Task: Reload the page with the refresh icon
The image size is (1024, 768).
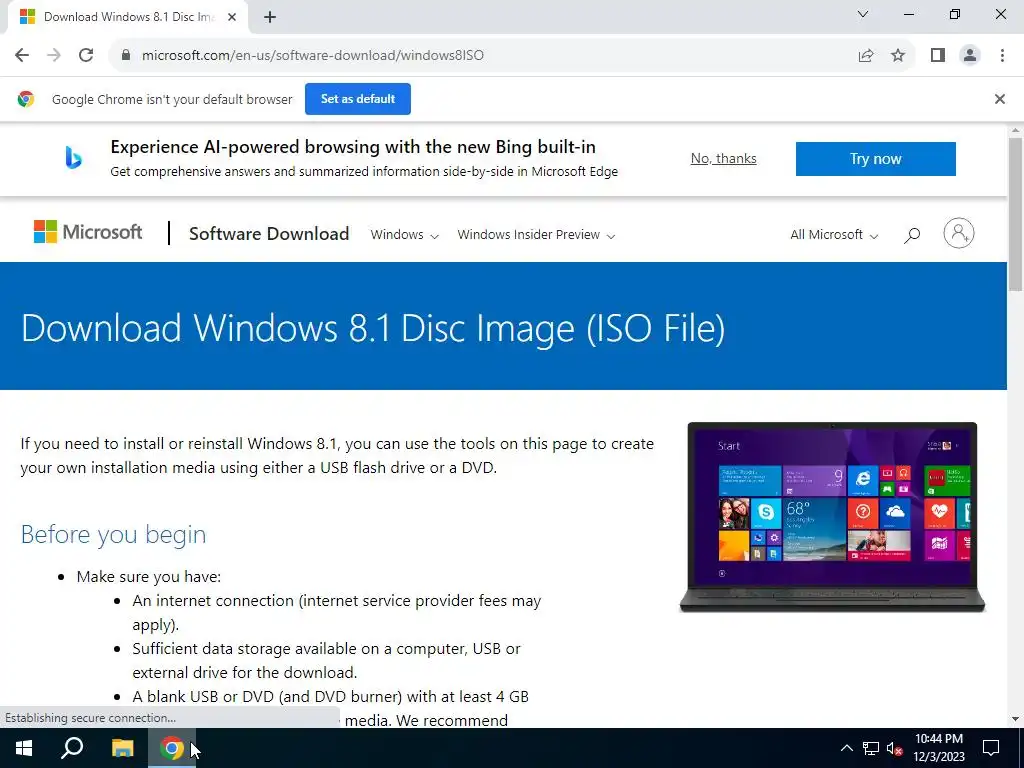Action: [x=86, y=55]
